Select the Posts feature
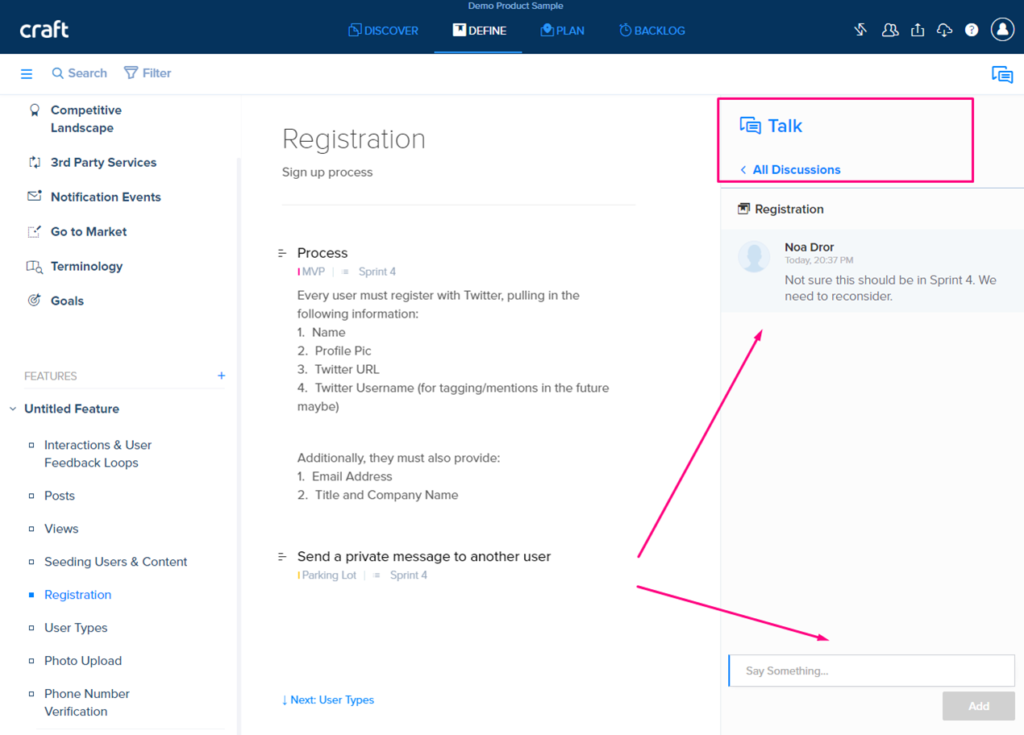Viewport: 1024px width, 735px height. (59, 496)
